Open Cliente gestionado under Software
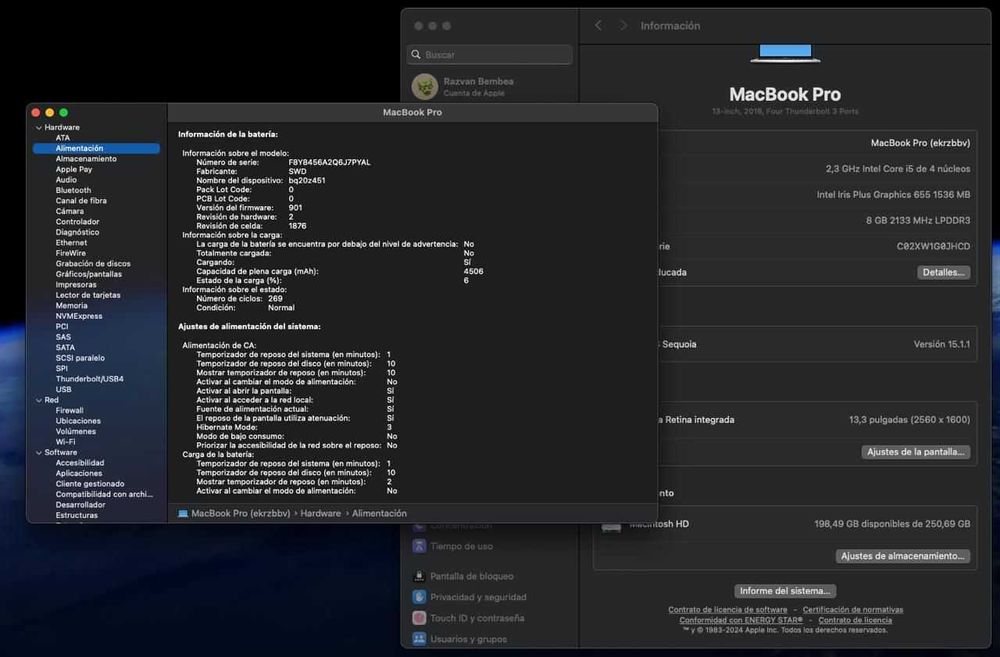1000x657 pixels. 90,484
